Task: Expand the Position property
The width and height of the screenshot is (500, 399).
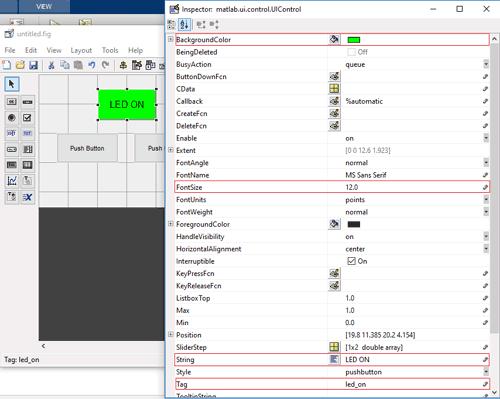Action: point(171,334)
